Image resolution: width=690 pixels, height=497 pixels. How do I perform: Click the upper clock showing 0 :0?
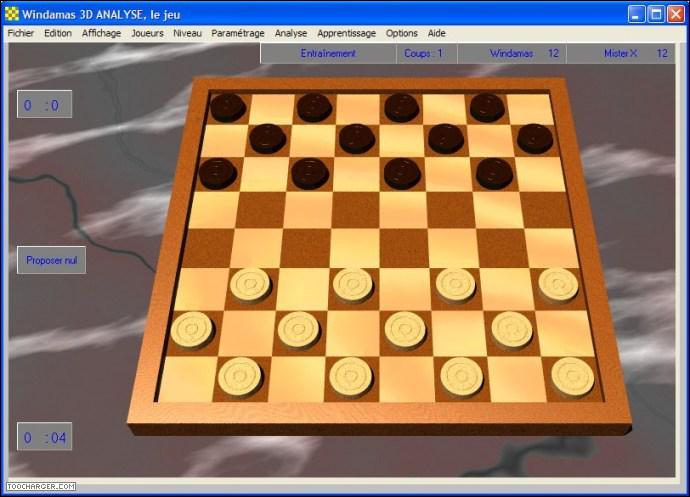[44, 104]
